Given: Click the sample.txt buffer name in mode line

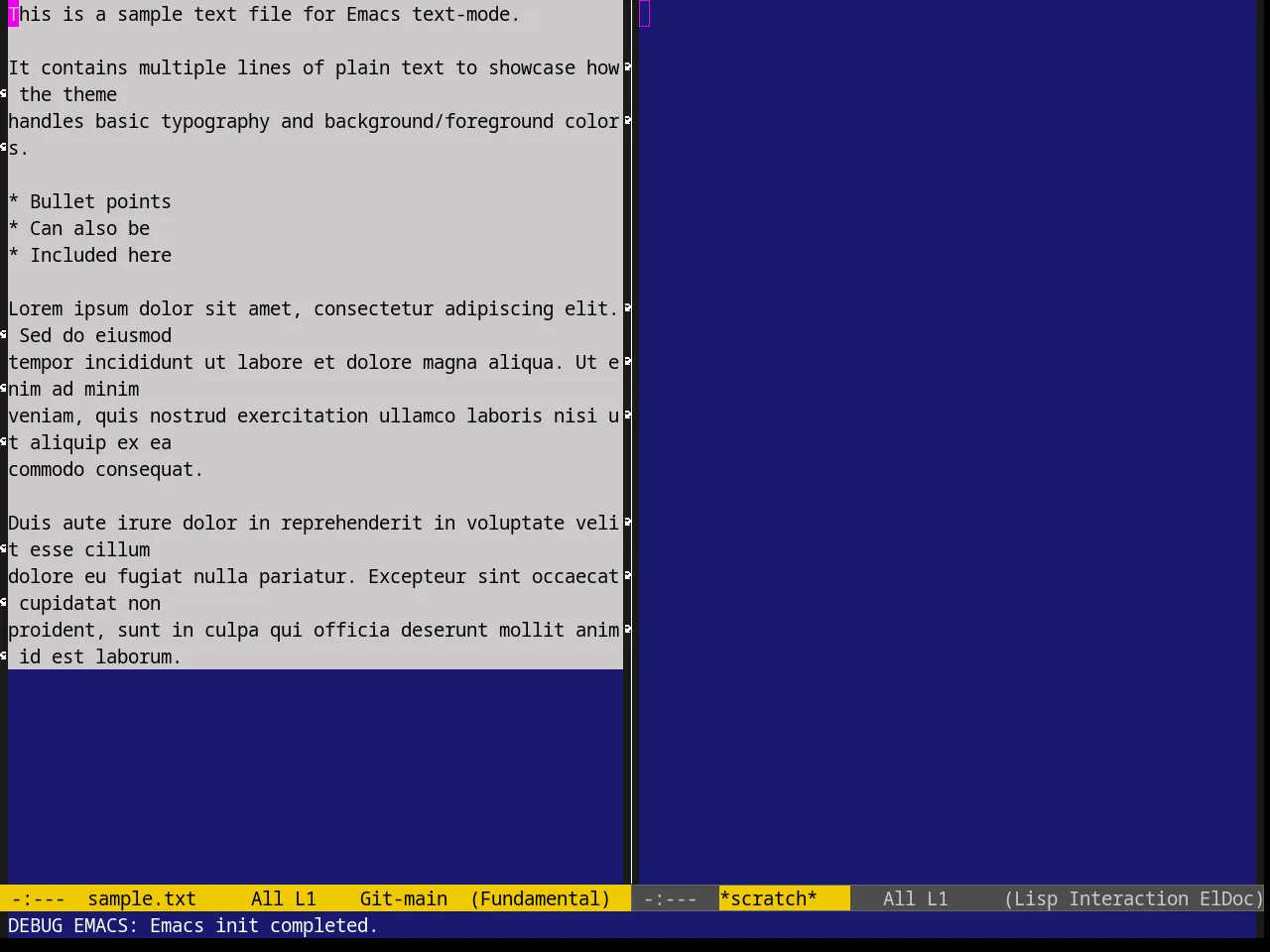Looking at the screenshot, I should pos(142,898).
